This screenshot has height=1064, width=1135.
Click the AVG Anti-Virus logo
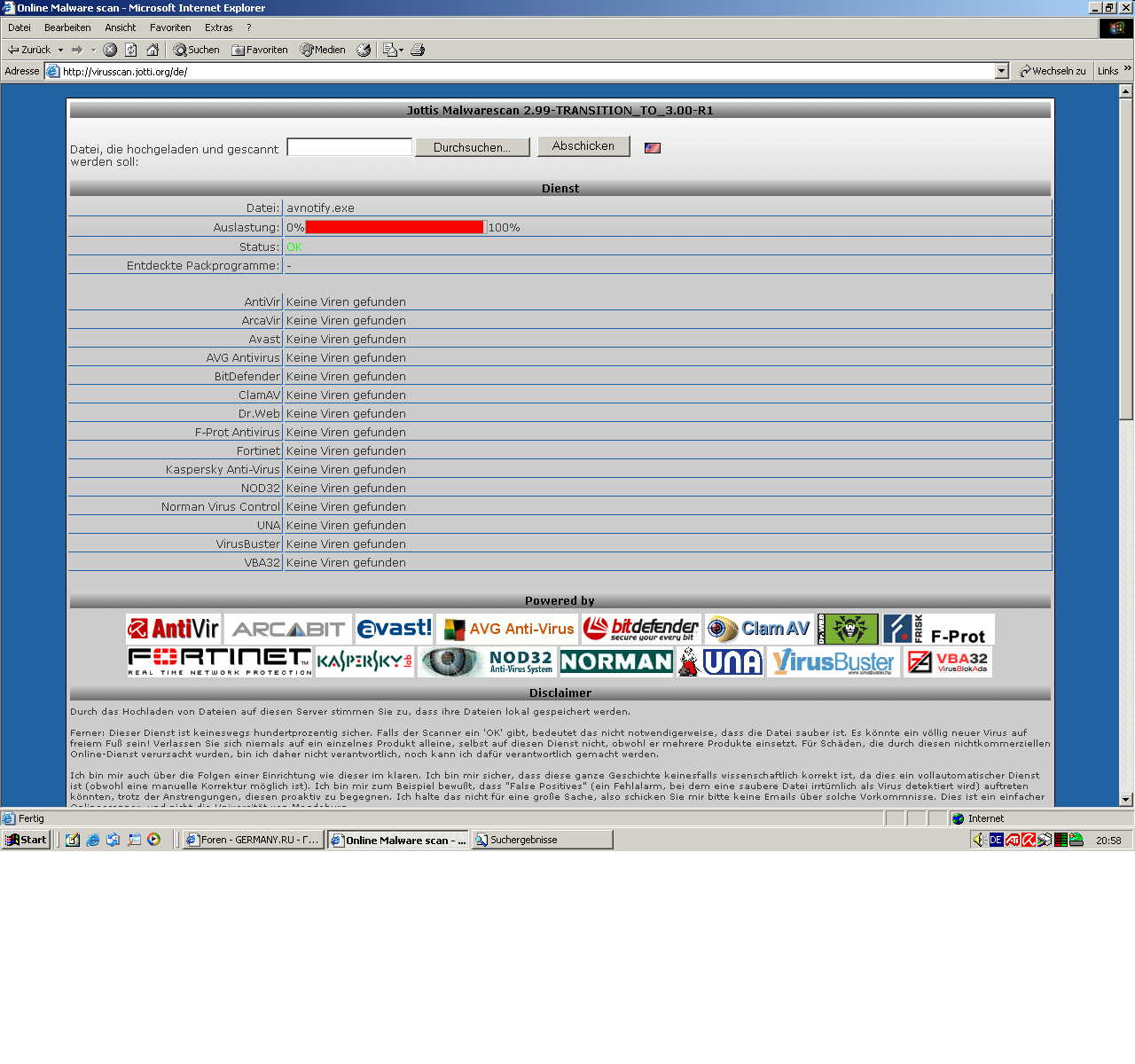coord(507,629)
